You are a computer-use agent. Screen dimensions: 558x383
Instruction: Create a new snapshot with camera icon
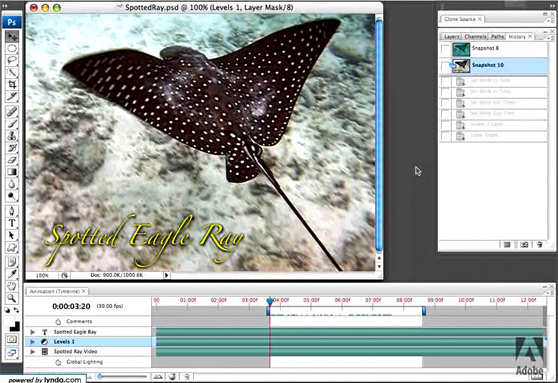tap(524, 245)
